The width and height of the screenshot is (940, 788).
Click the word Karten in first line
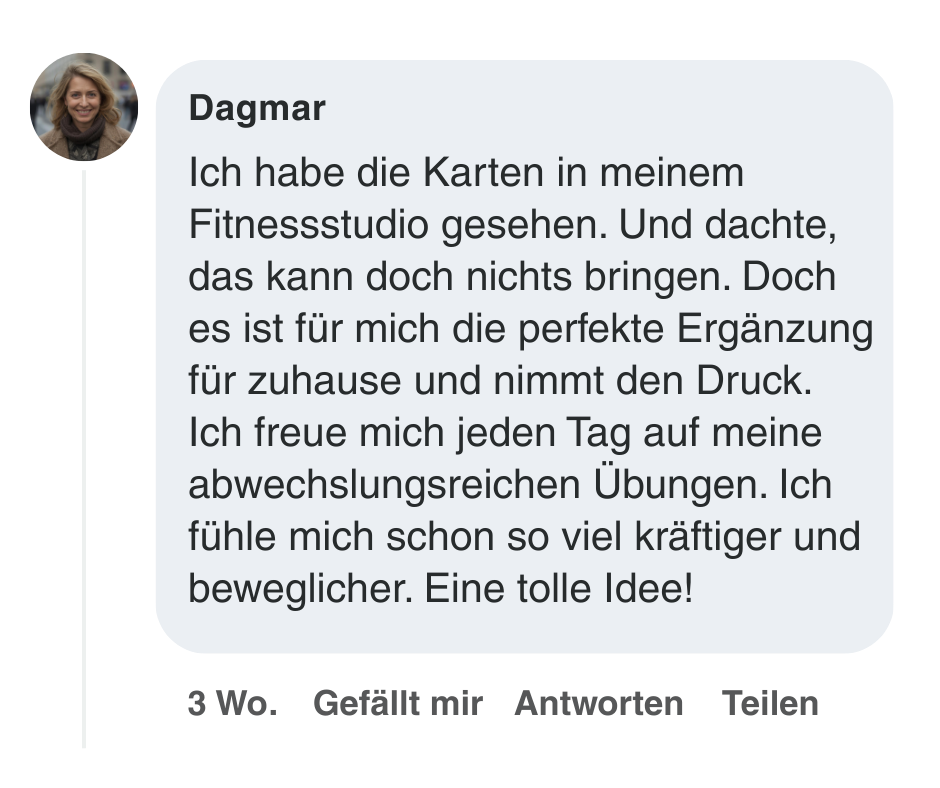tap(483, 173)
